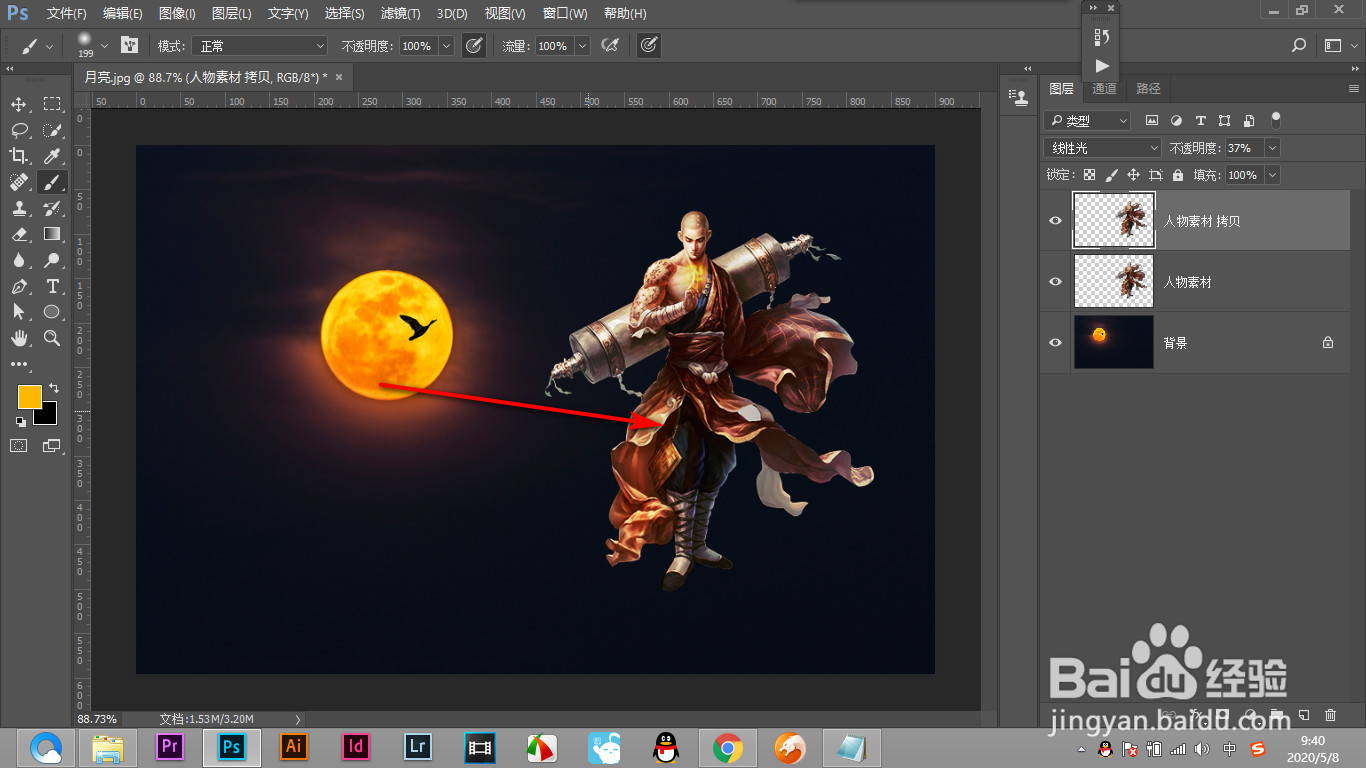Open the layer blend mode 线性光 dropdown
The height and width of the screenshot is (768, 1366).
coord(1103,148)
